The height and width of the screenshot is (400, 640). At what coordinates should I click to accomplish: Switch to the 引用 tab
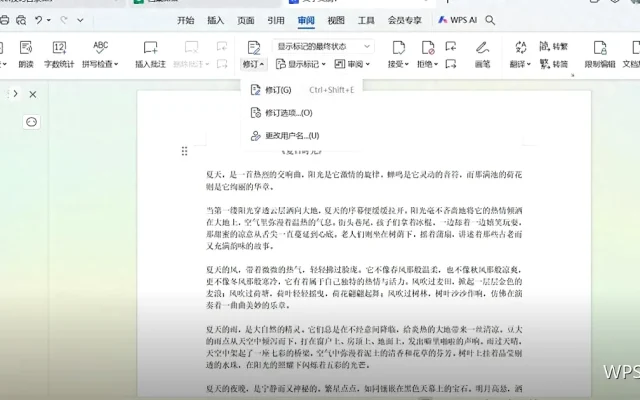(x=276, y=20)
